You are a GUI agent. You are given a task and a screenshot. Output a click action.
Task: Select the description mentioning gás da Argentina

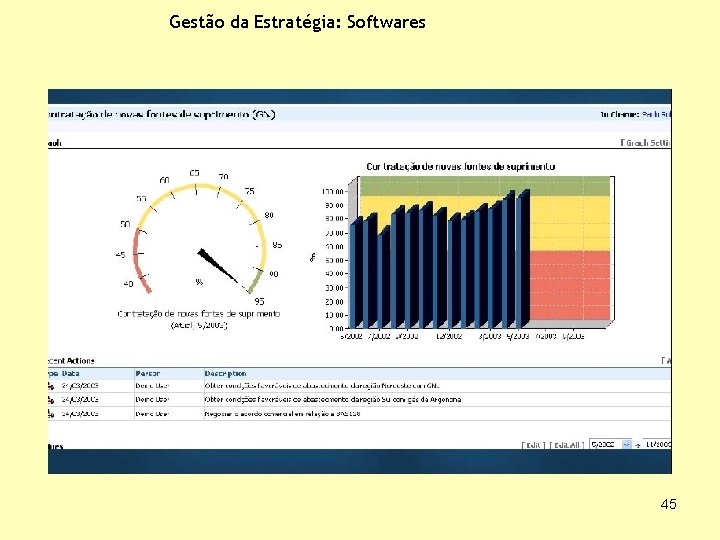pyautogui.click(x=333, y=399)
